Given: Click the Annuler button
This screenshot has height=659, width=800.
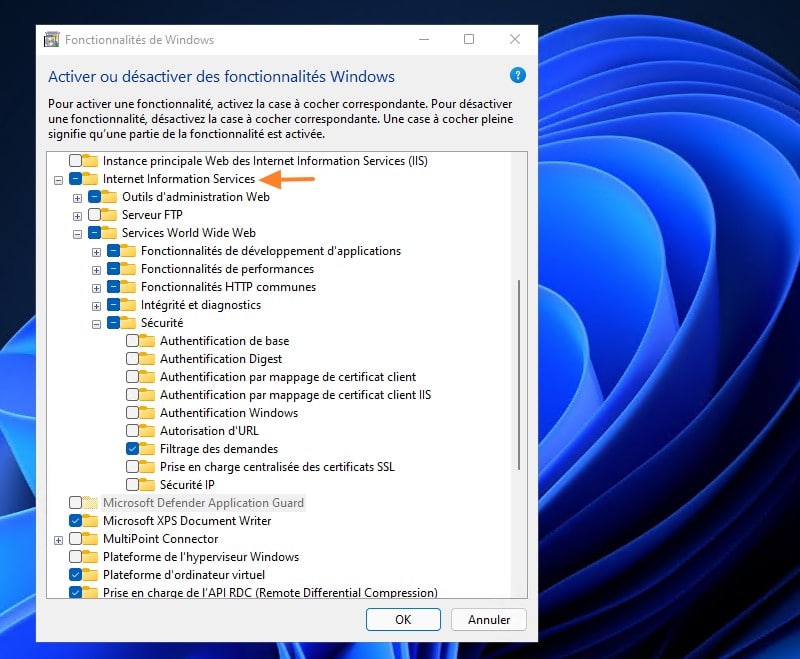Looking at the screenshot, I should coord(489,619).
